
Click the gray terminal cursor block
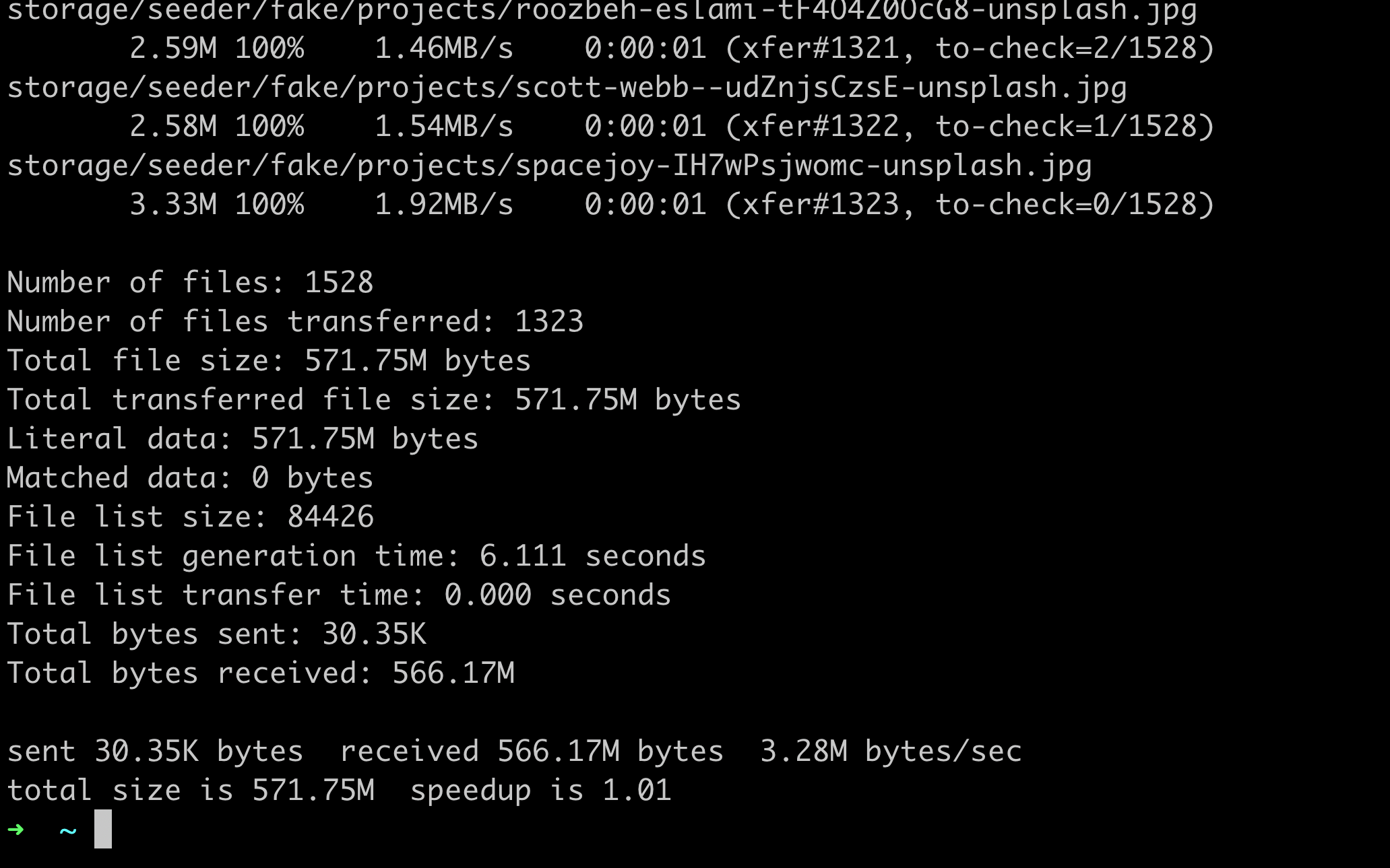click(x=102, y=829)
